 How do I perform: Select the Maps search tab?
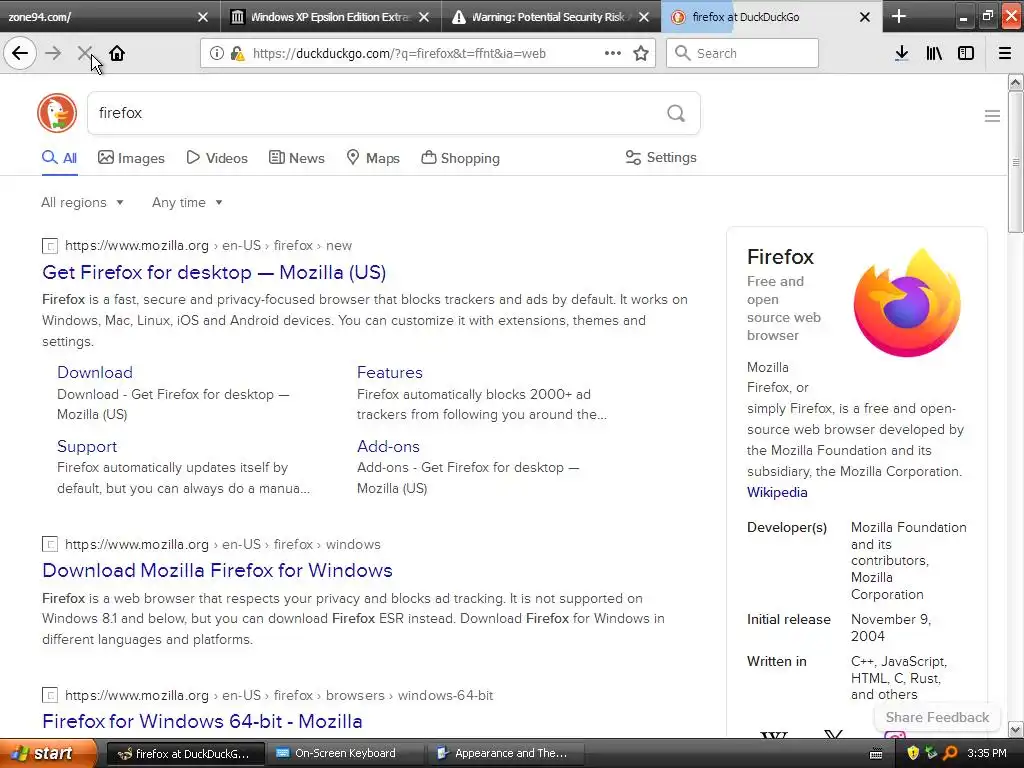click(x=373, y=157)
